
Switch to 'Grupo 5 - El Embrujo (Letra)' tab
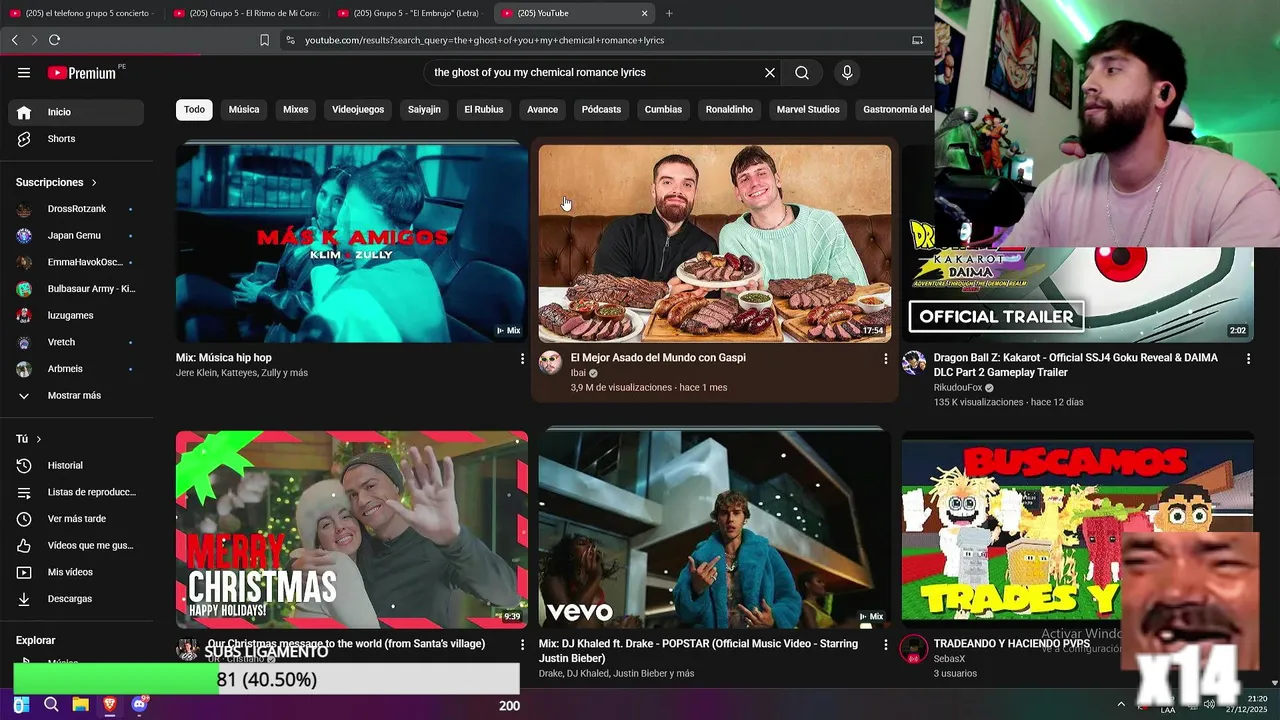[x=412, y=13]
